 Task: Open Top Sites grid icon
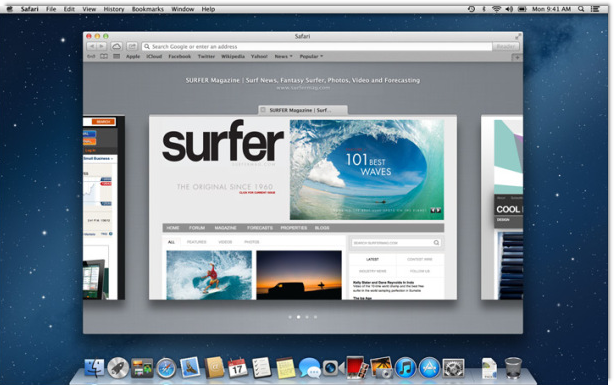click(116, 56)
